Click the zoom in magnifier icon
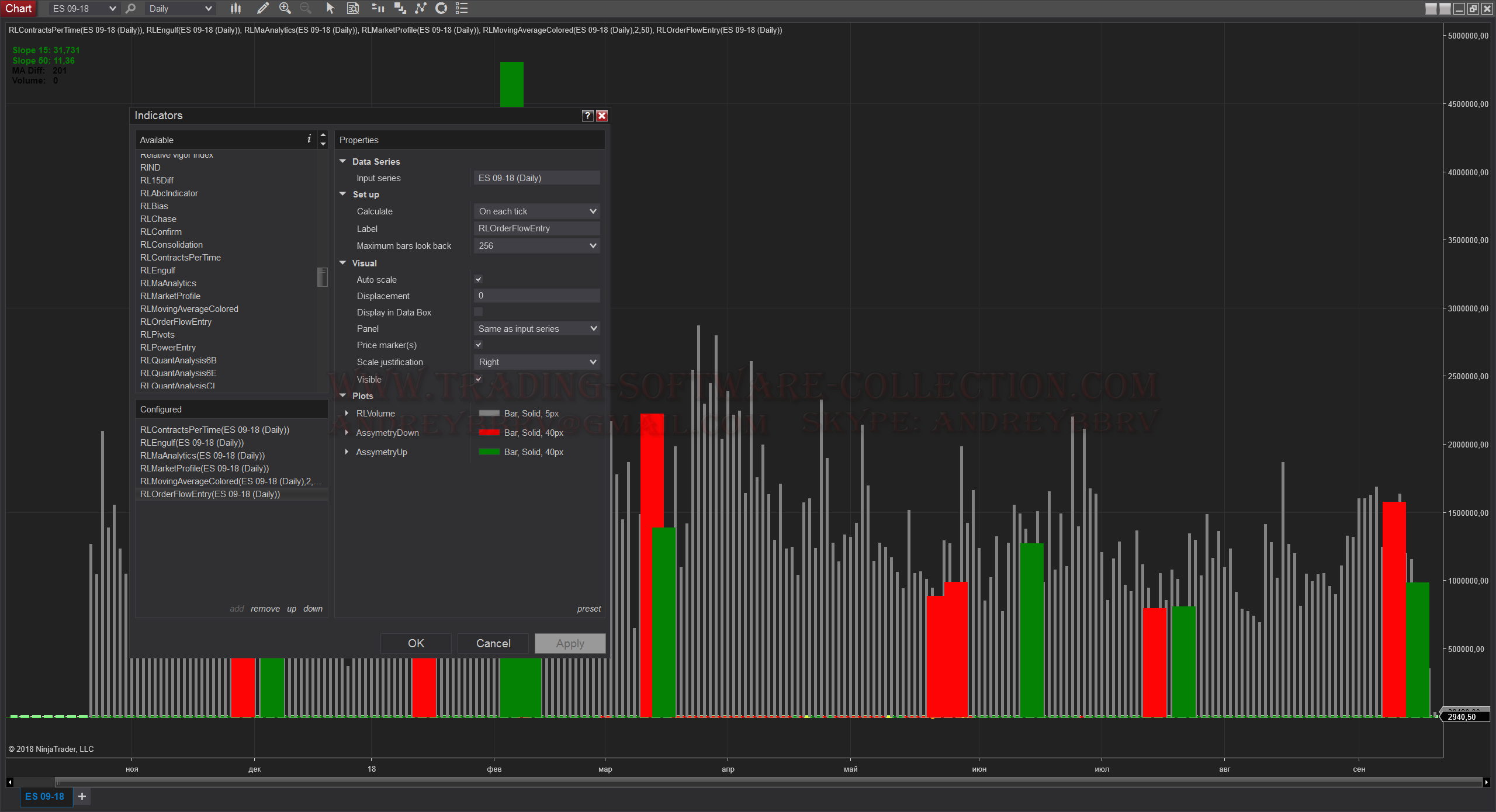 point(285,8)
